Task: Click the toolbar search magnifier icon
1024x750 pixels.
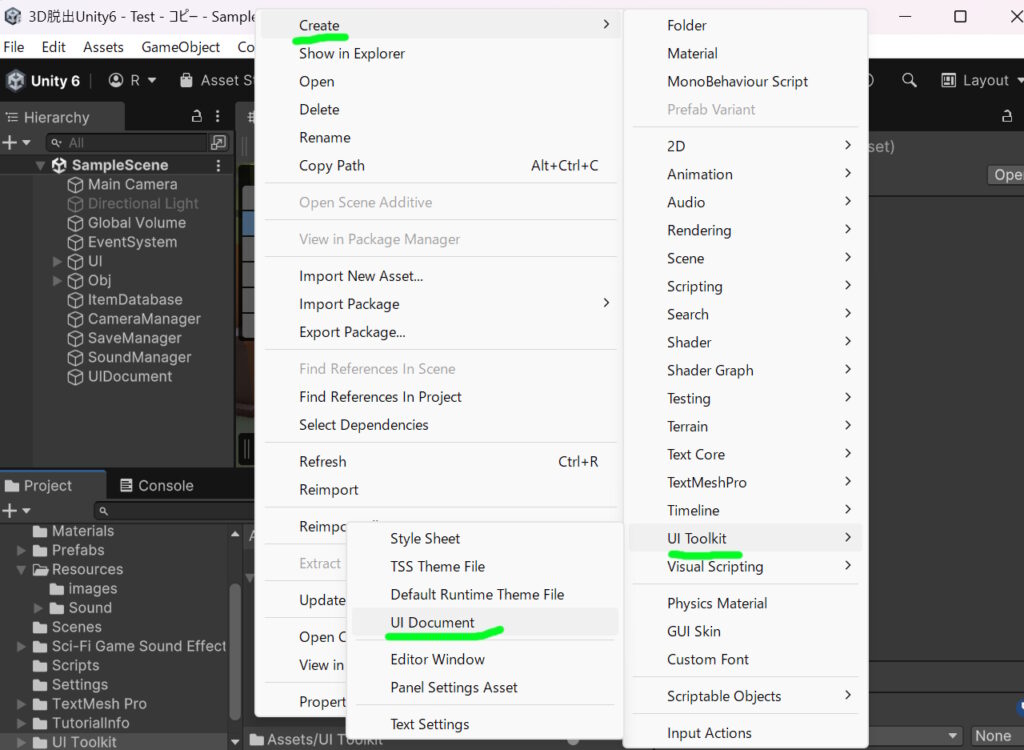Action: (909, 80)
